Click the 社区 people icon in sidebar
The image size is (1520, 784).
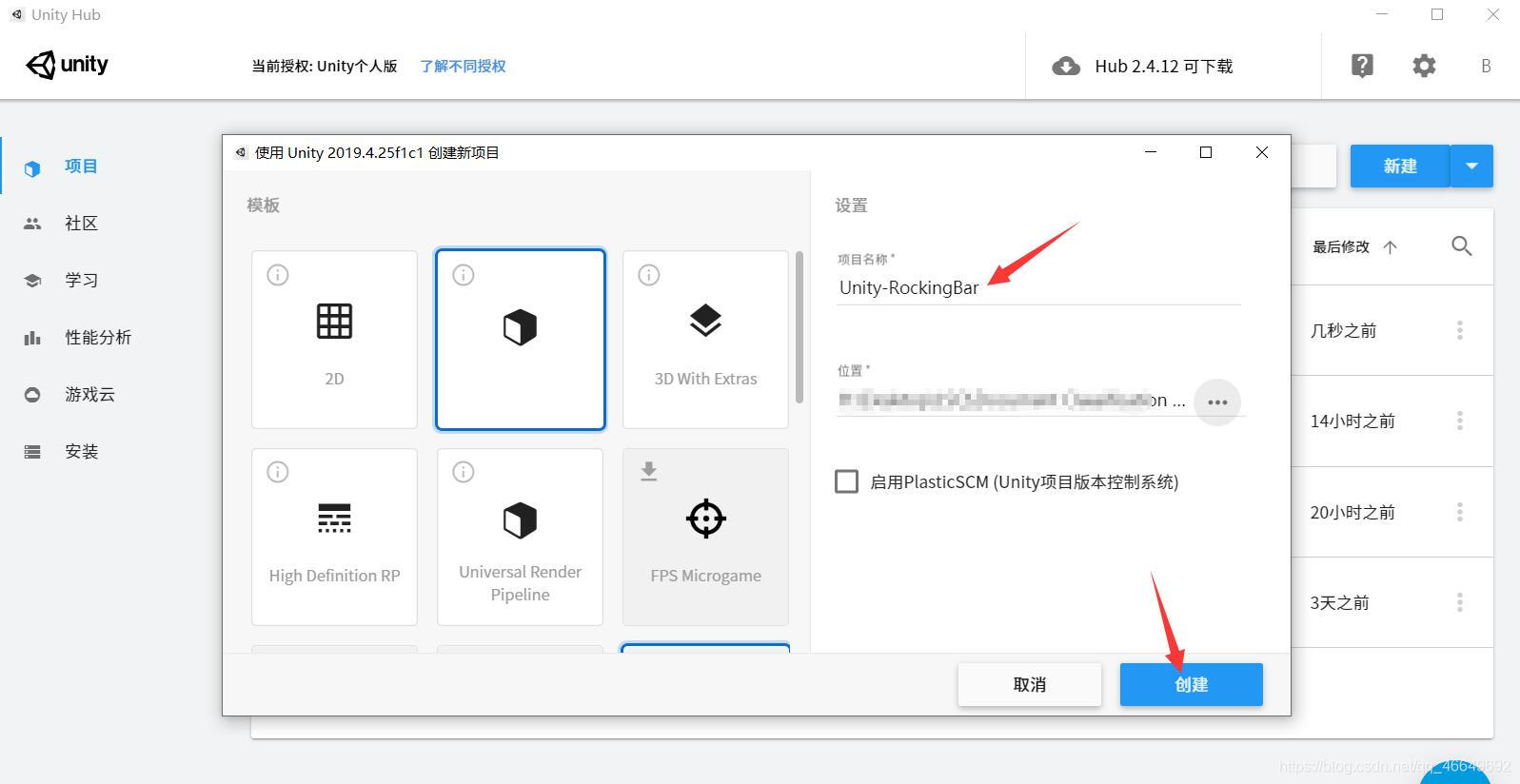[x=32, y=224]
